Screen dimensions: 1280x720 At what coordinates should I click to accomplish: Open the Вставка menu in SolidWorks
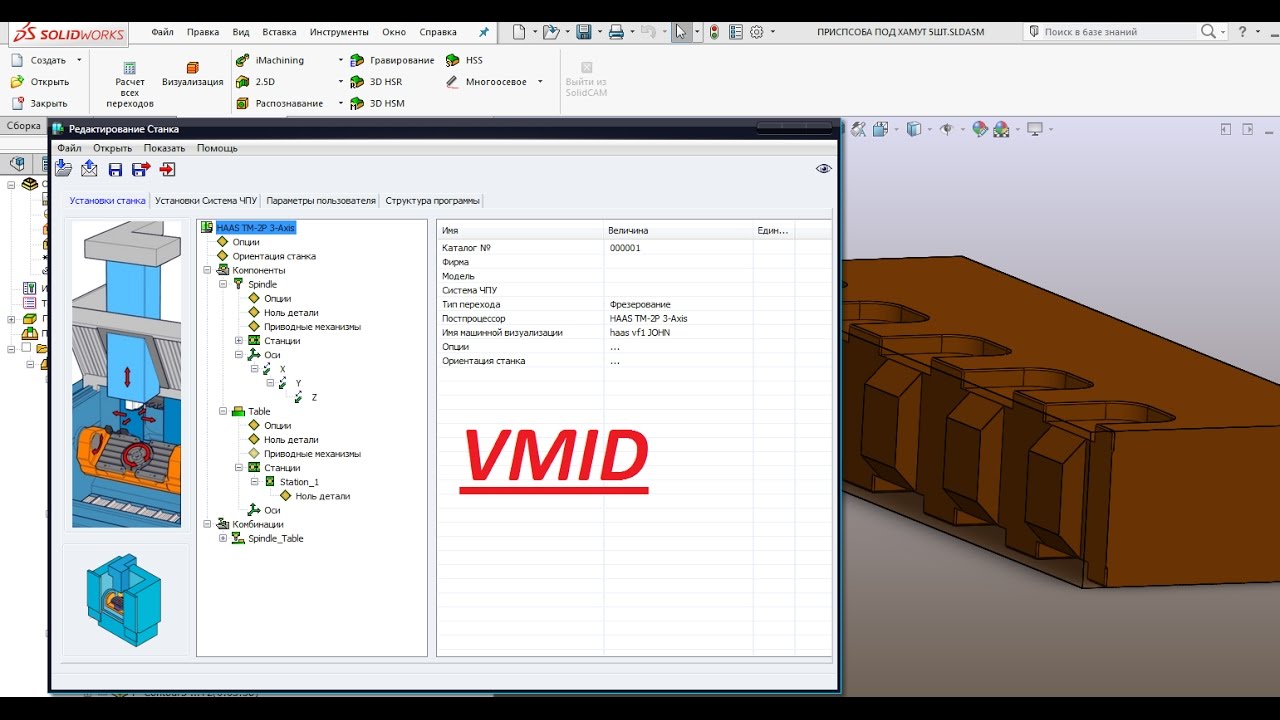pyautogui.click(x=279, y=32)
